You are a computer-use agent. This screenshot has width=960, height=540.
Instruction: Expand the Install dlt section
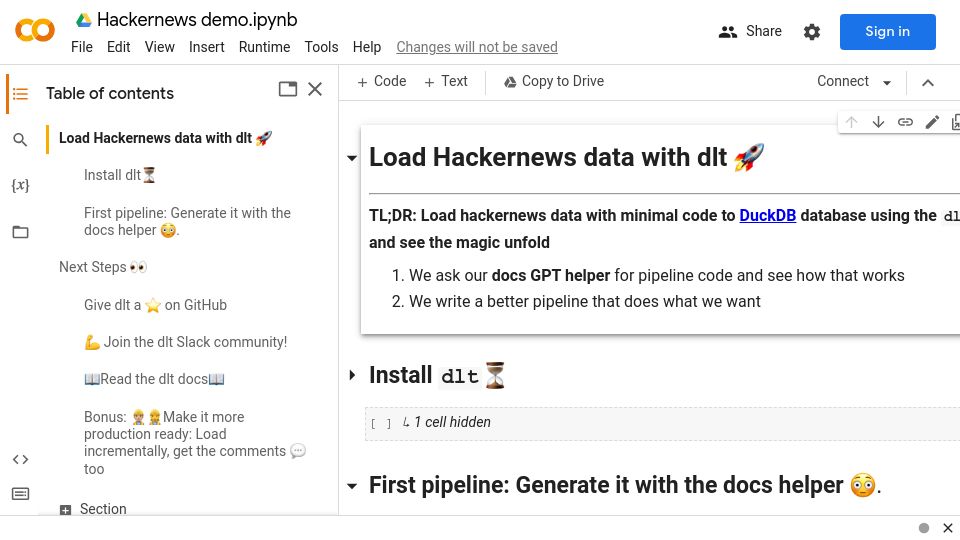tap(352, 375)
